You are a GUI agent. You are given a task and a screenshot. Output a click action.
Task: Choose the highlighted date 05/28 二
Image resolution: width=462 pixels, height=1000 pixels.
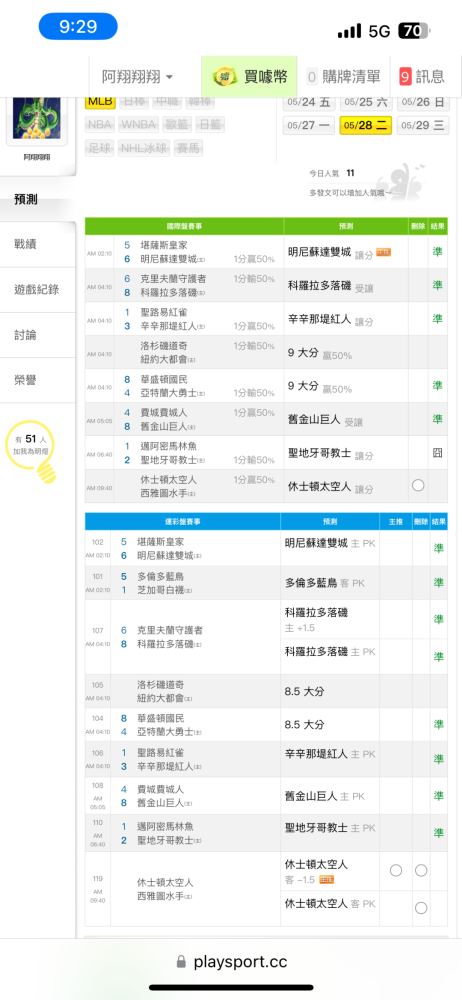(366, 125)
